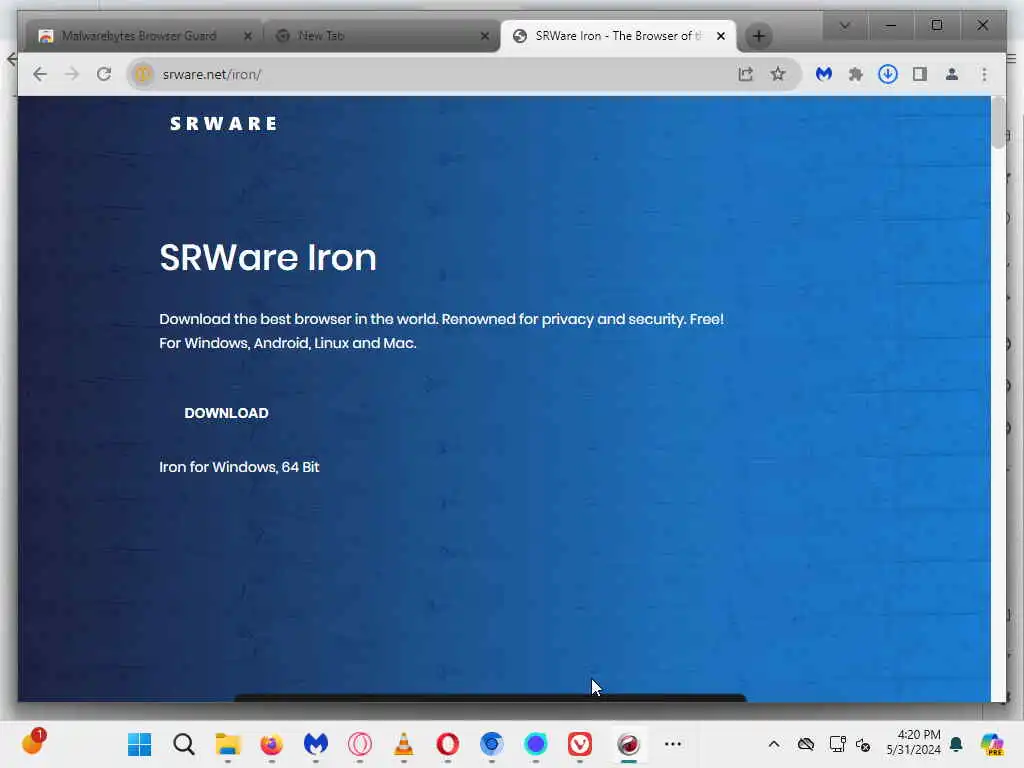Reload the srware.net page
The image size is (1024, 768).
104,74
